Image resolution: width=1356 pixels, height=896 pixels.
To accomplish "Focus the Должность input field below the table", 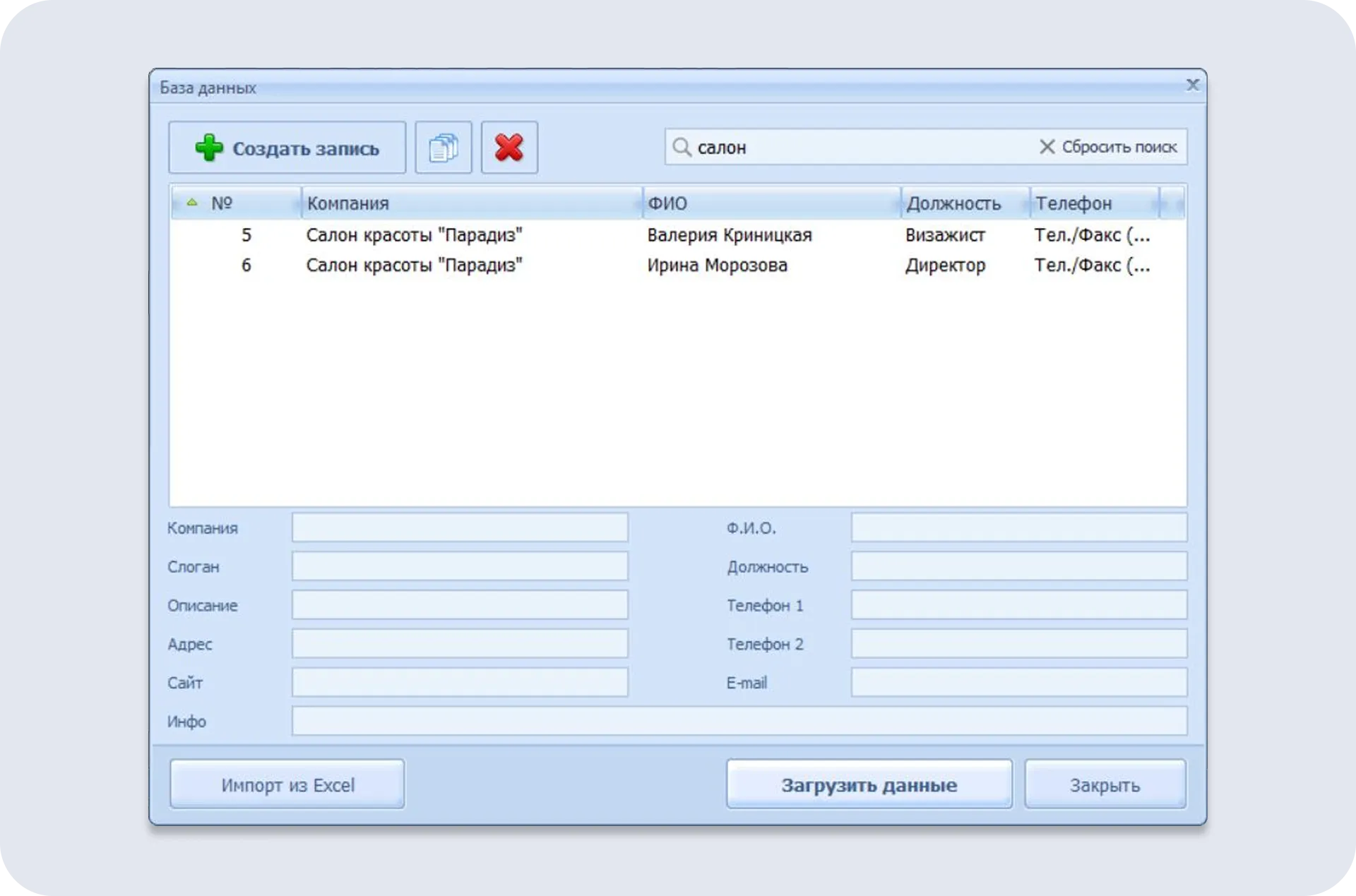I will tap(1019, 566).
